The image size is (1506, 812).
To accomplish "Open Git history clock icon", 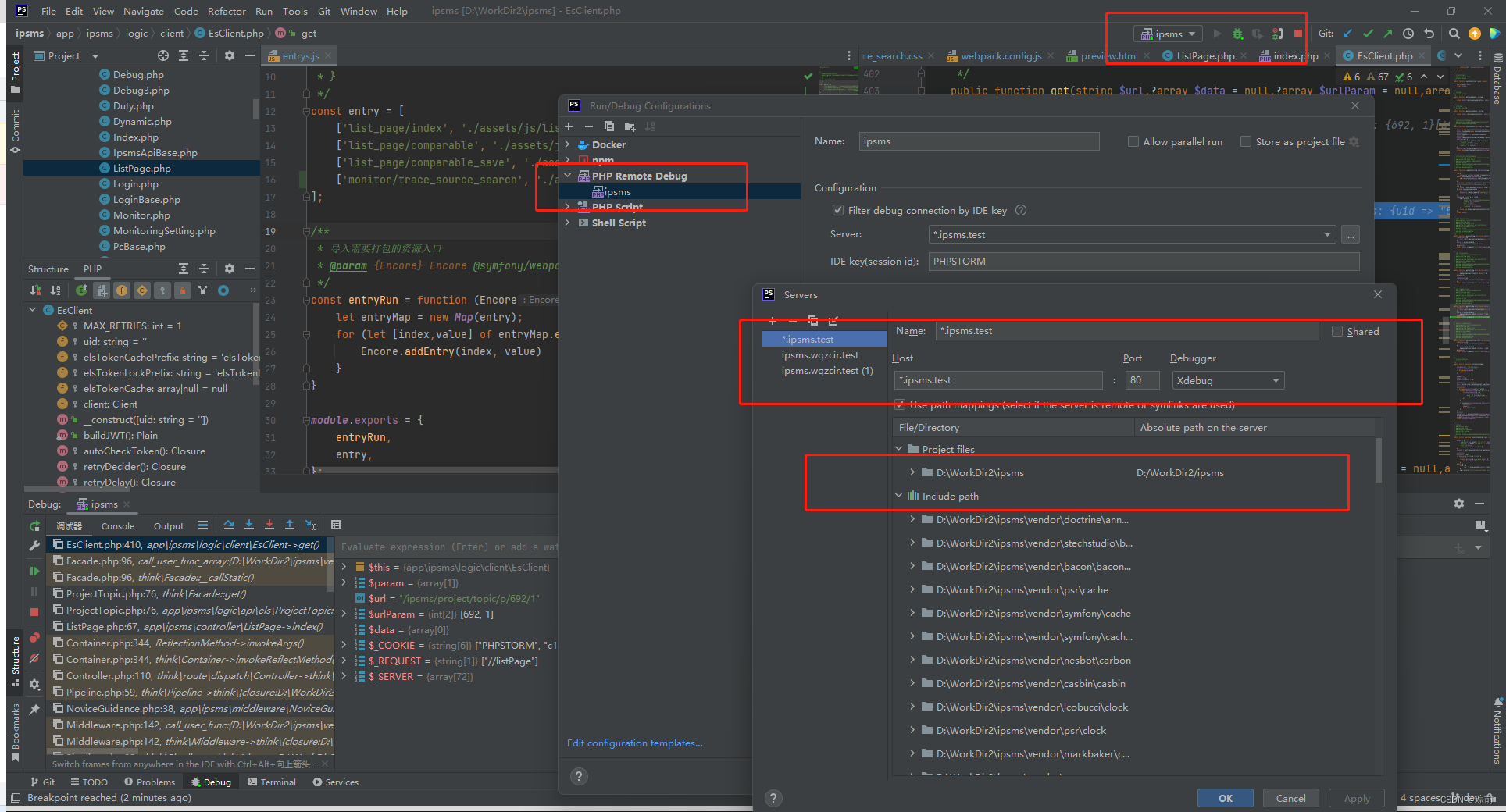I will click(x=1408, y=34).
